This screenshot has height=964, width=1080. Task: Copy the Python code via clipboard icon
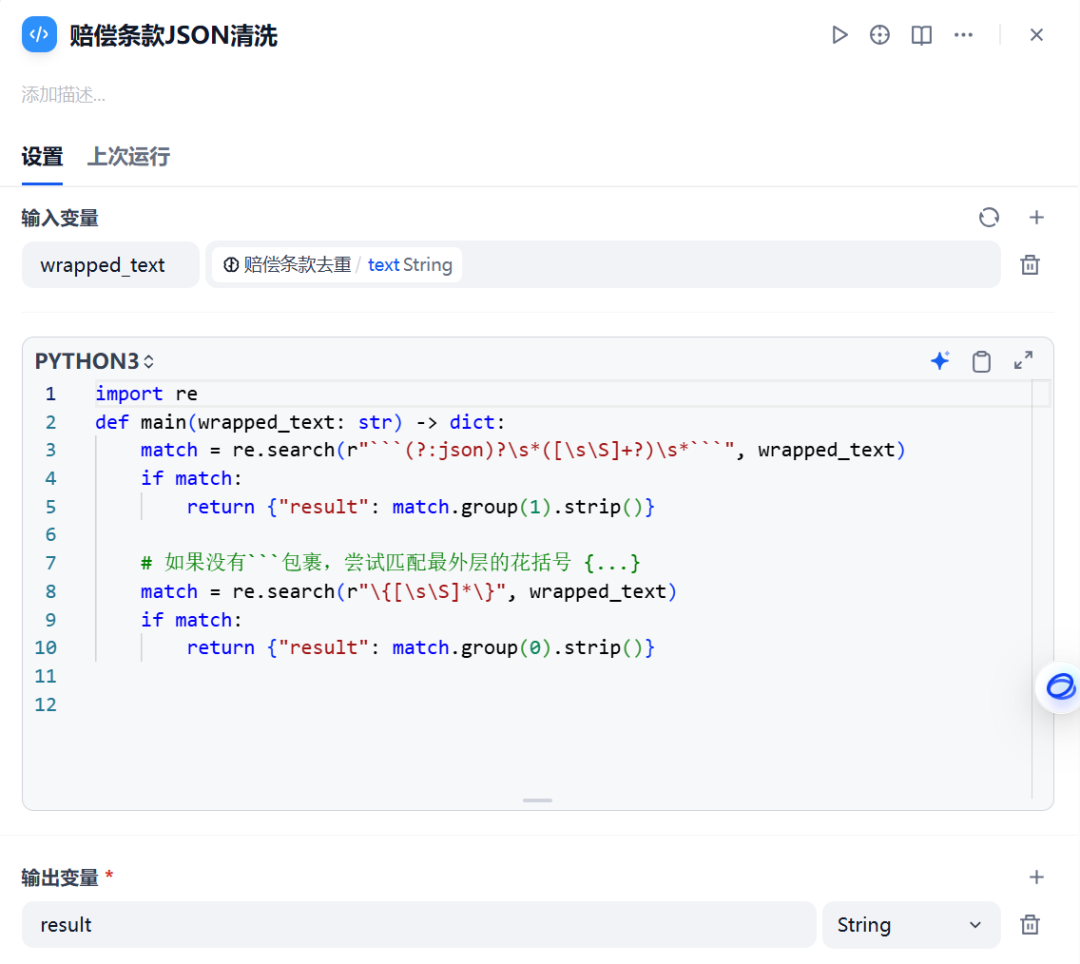tap(981, 361)
